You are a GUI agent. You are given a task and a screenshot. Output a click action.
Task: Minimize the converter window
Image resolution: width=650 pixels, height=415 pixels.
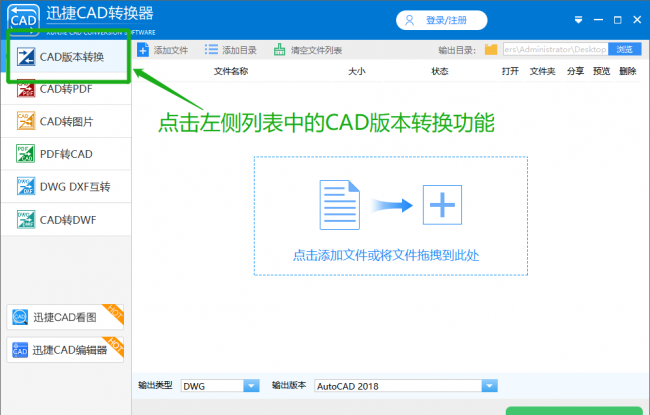pyautogui.click(x=598, y=20)
